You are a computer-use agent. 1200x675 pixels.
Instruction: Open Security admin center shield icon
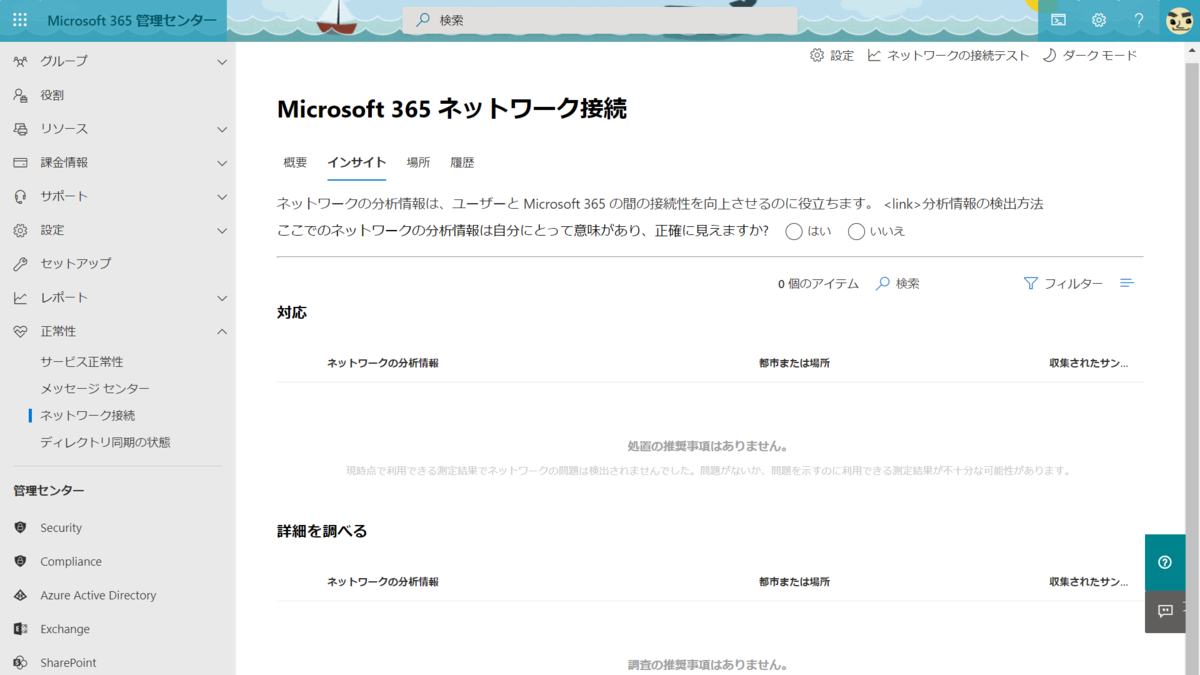20,528
